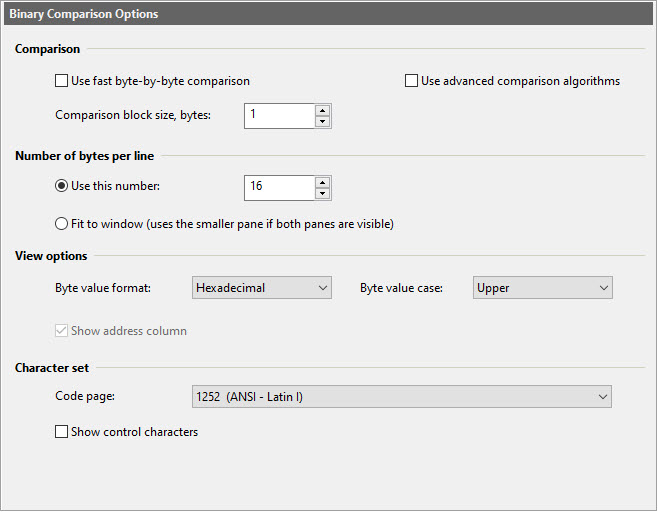Image resolution: width=658 pixels, height=512 pixels.
Task: Increment bytes per line using up arrow
Action: pos(322,182)
